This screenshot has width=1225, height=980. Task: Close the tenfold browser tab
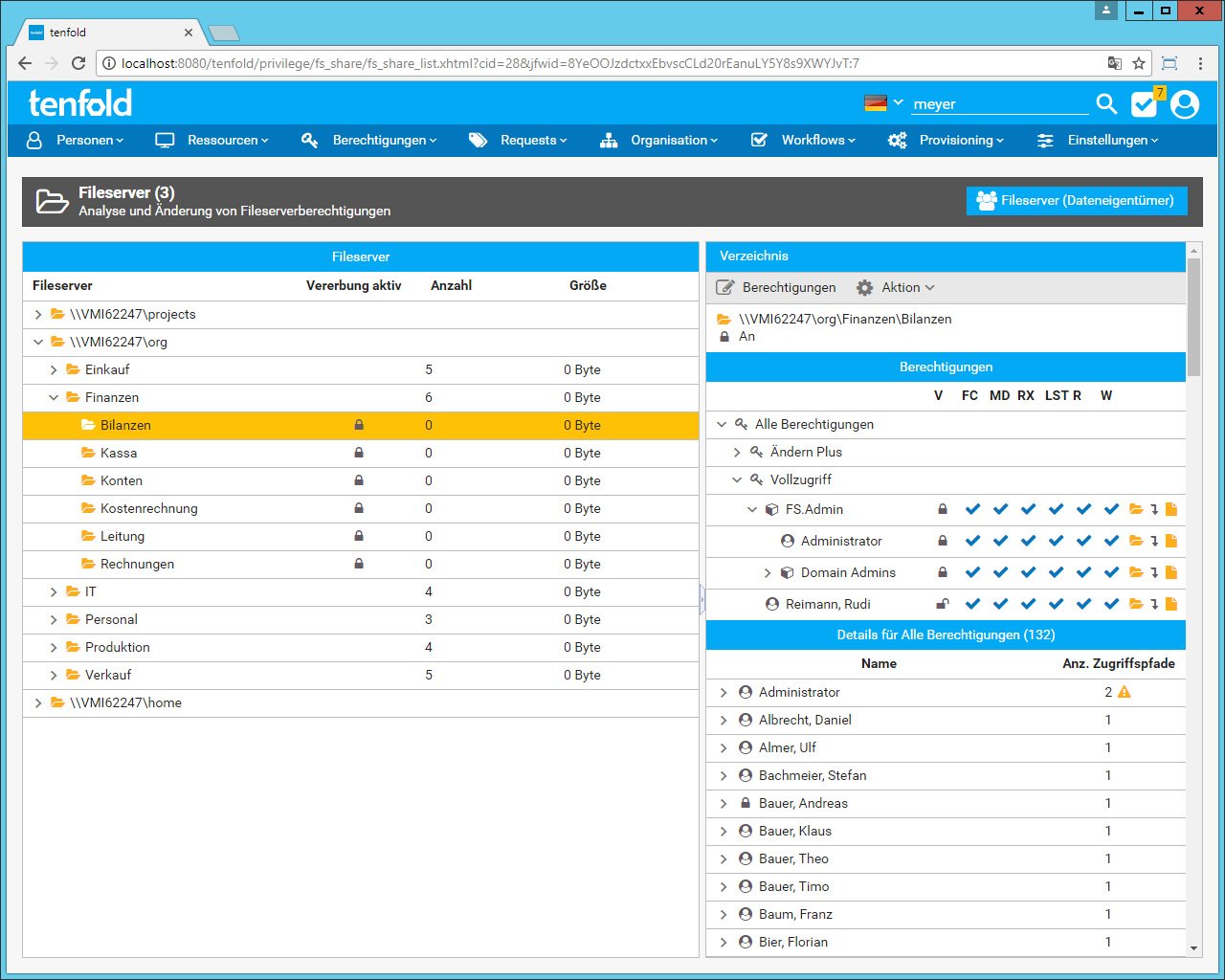pos(188,33)
